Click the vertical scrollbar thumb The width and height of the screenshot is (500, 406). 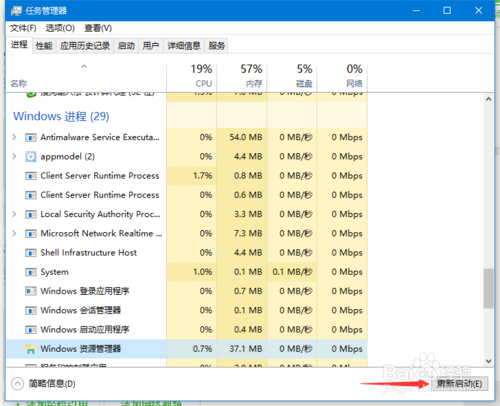(x=489, y=288)
